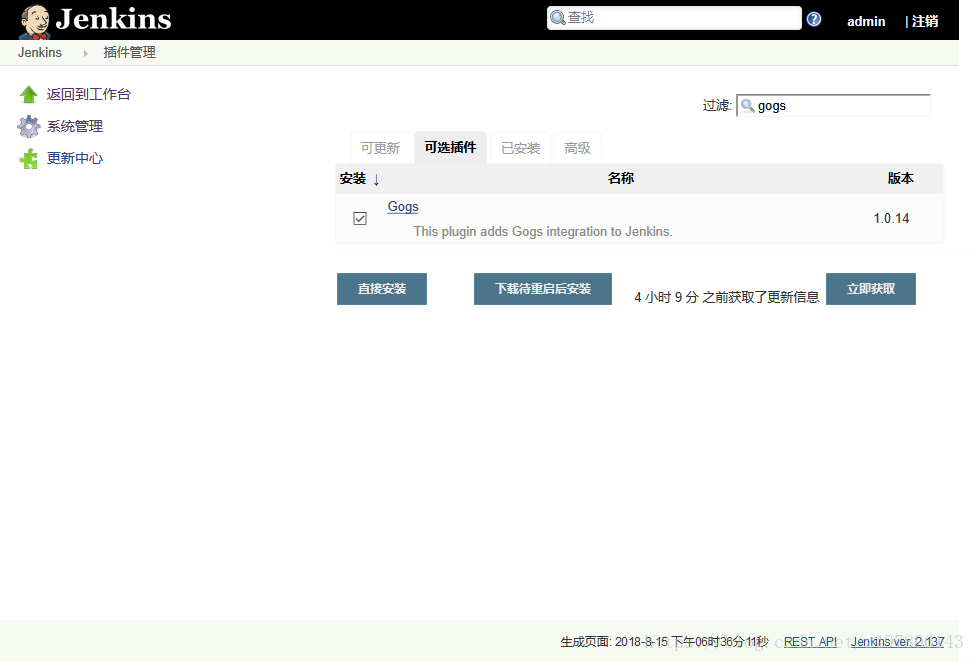Open the 更新中心 link
Image resolution: width=976 pixels, height=662 pixels.
pos(75,158)
